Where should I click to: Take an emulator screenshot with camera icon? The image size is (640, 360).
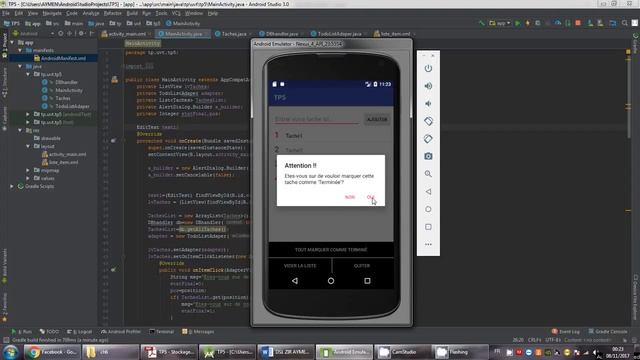[428, 156]
